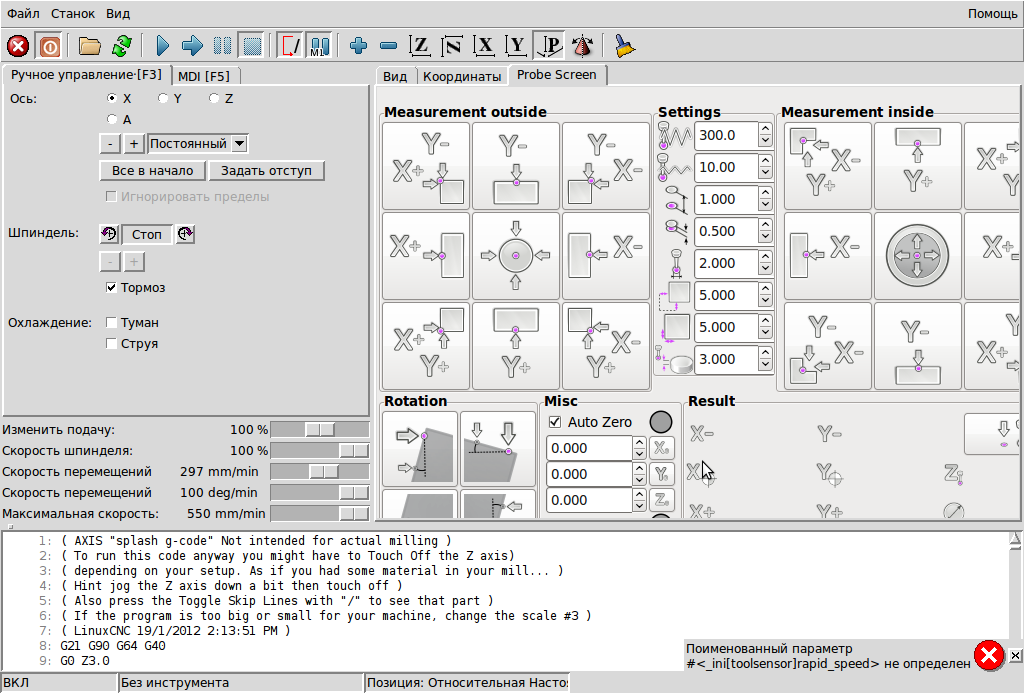Adjust the 3.000 setting spinner
Image resolution: width=1024 pixels, height=693 pixels.
765,359
